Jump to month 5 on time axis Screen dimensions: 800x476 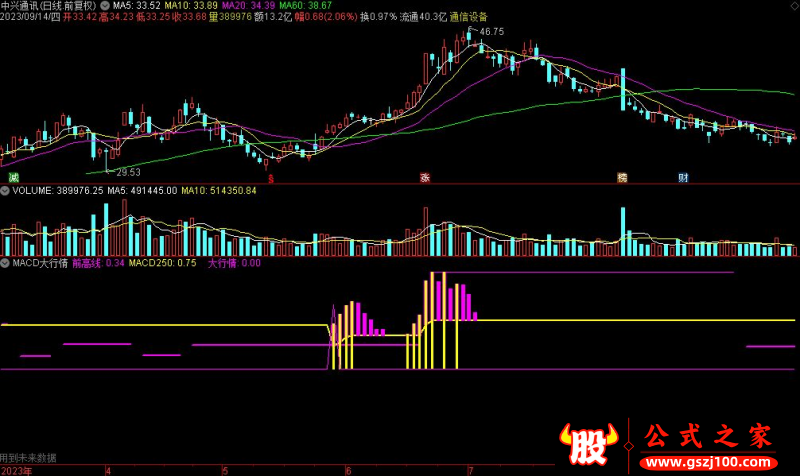tap(225, 471)
